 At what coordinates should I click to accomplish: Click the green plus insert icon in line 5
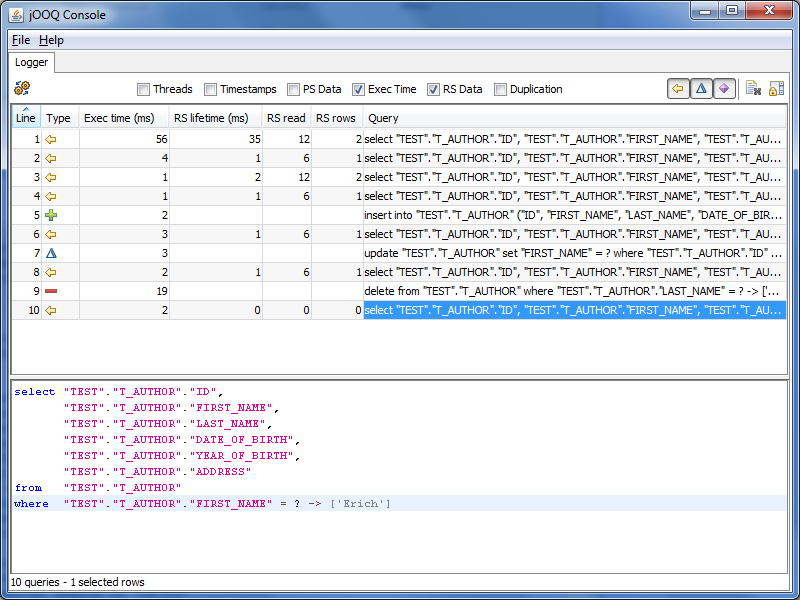[51, 215]
